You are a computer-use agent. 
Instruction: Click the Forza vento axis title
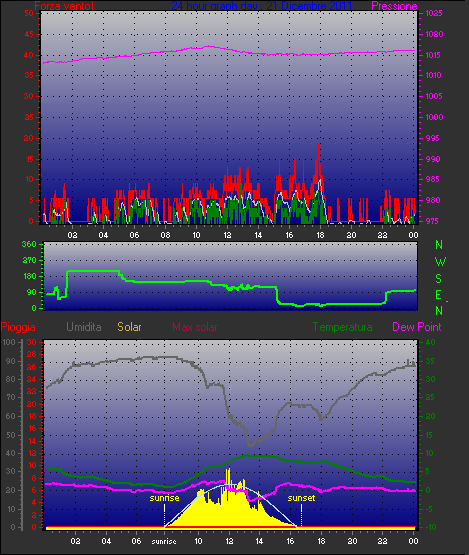64,6
